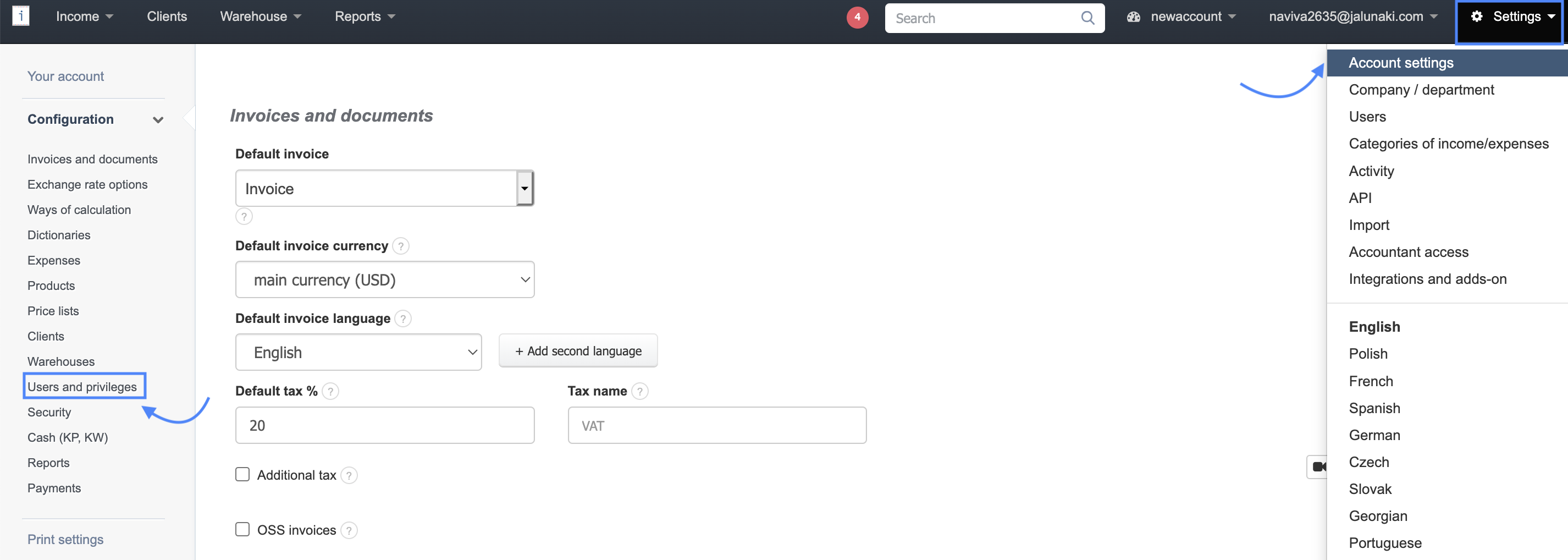
Task: Open the Default invoice language dropdown
Action: click(x=358, y=352)
